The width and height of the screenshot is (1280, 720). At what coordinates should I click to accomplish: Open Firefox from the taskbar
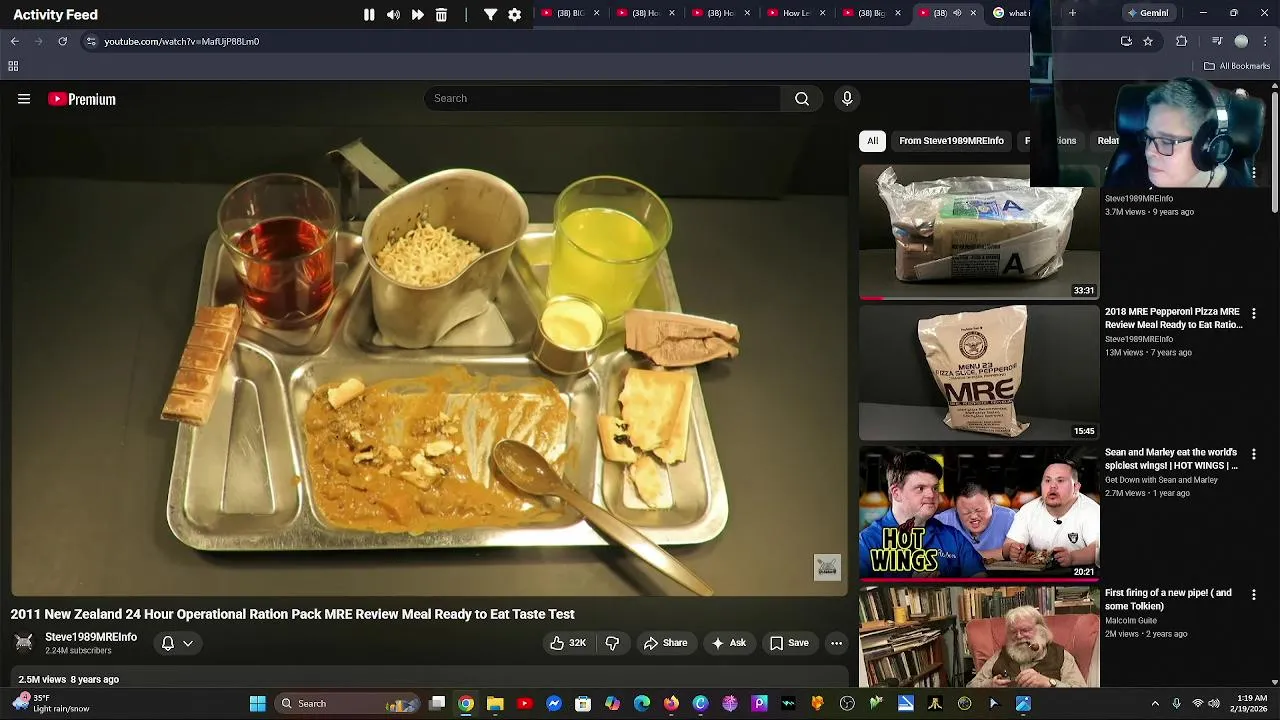(671, 704)
